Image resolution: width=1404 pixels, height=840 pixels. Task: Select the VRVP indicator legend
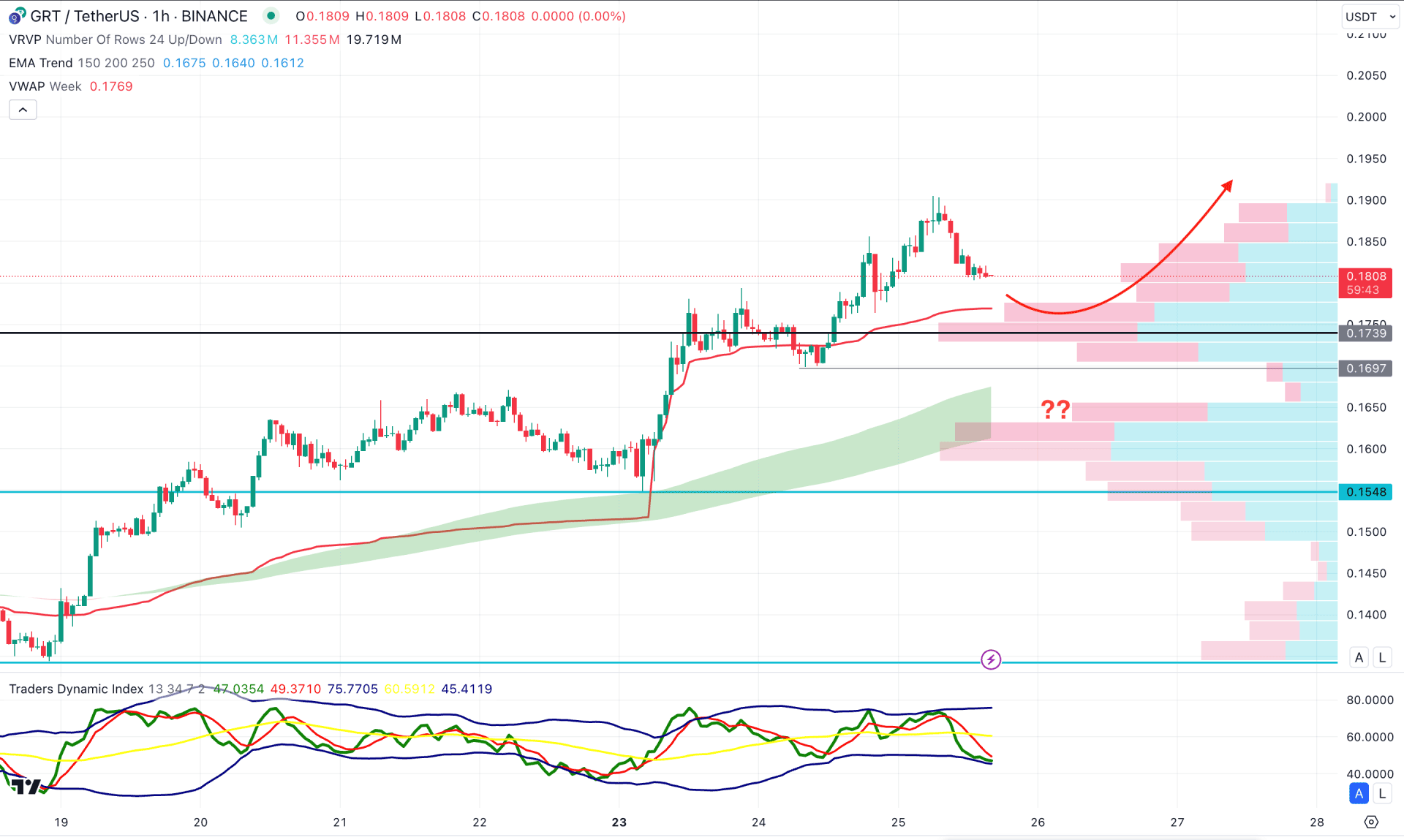[116, 39]
